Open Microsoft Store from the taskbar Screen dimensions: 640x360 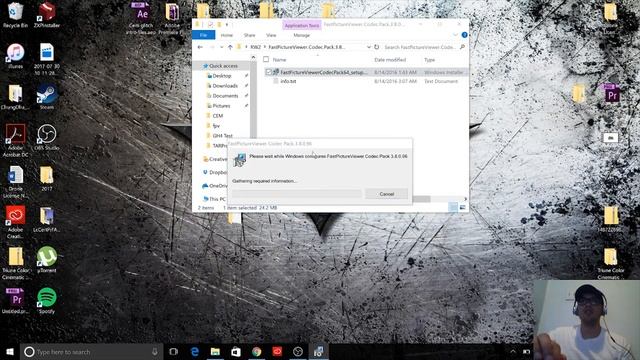click(x=236, y=351)
